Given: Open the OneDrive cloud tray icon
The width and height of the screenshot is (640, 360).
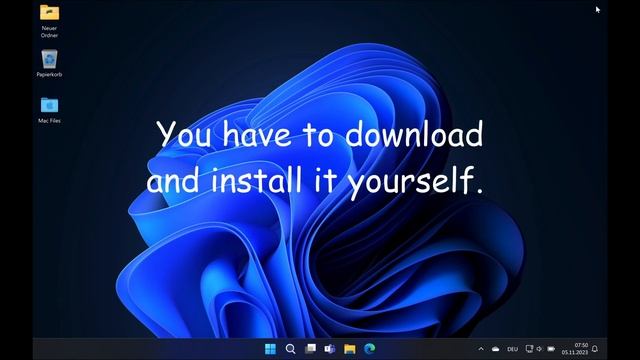Looking at the screenshot, I should point(496,349).
